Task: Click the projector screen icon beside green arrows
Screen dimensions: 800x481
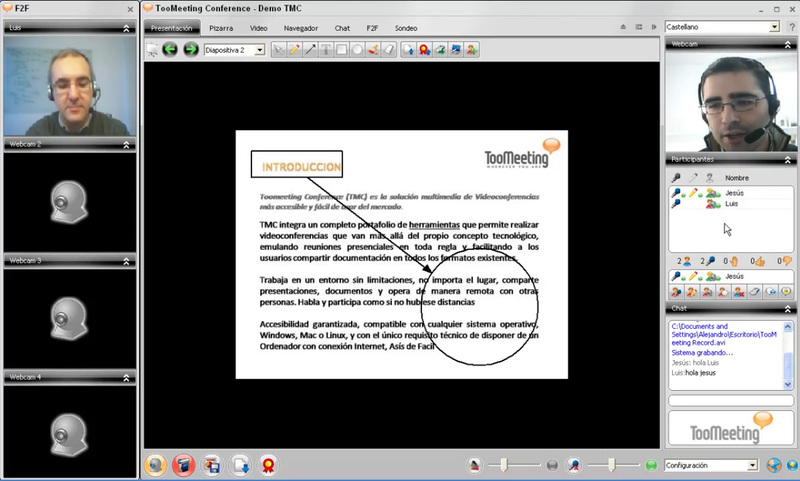Action: point(152,49)
